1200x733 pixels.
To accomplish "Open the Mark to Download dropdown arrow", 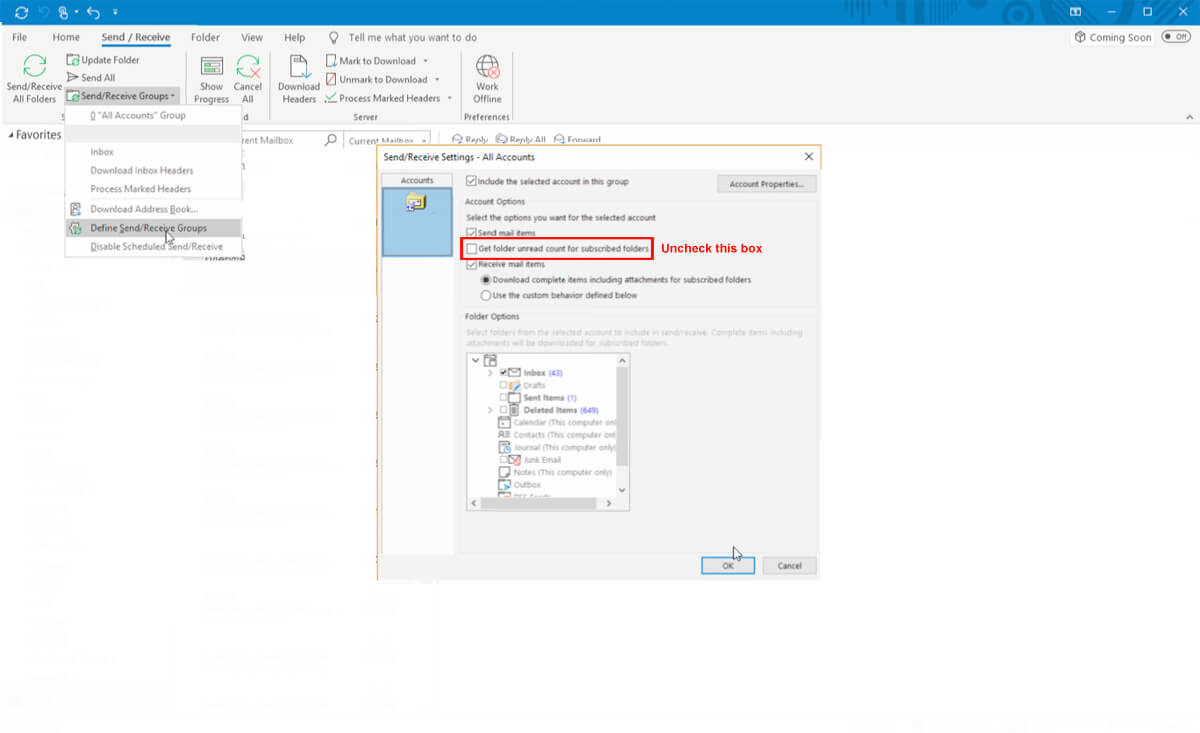I will [x=425, y=61].
